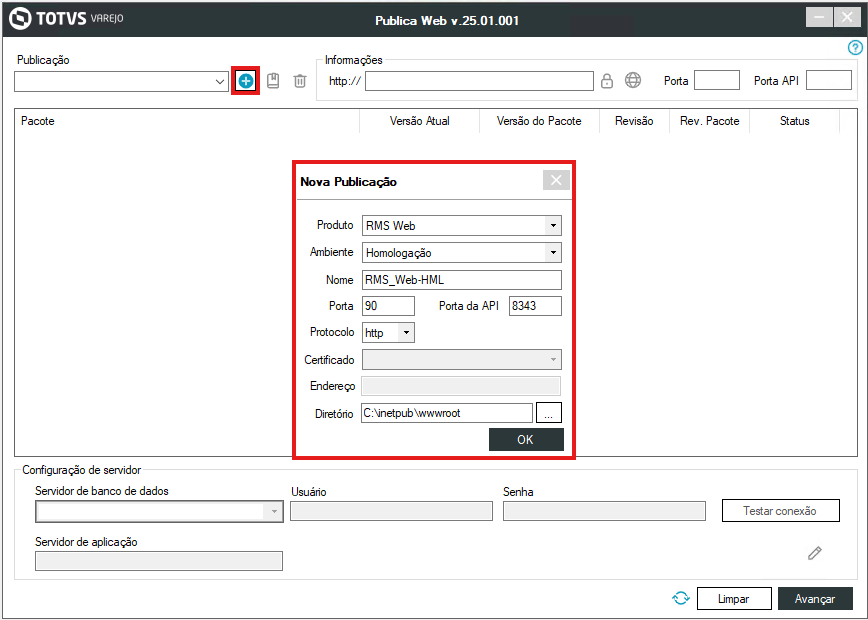Click the padlock icon beside the URL field

click(607, 81)
